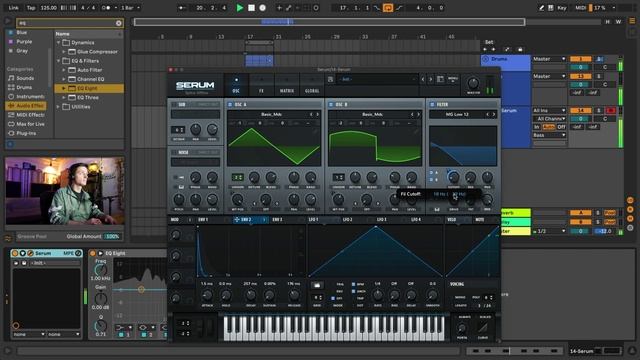Image resolution: width=640 pixels, height=360 pixels.
Task: Collapse the Dynamics folder
Action: 58,42
